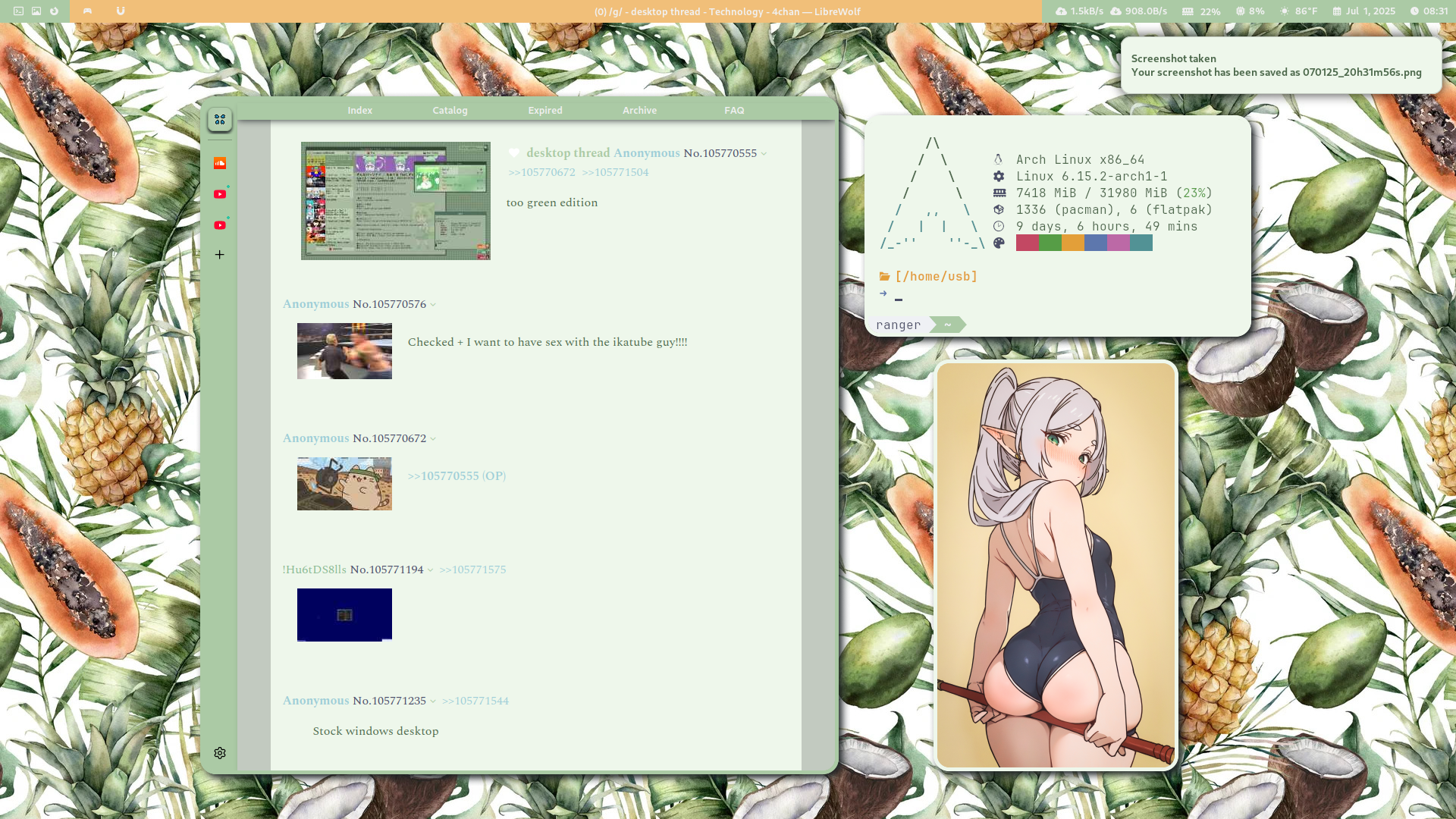Click the green color block in terminal
The image size is (1456, 819).
click(x=1050, y=243)
